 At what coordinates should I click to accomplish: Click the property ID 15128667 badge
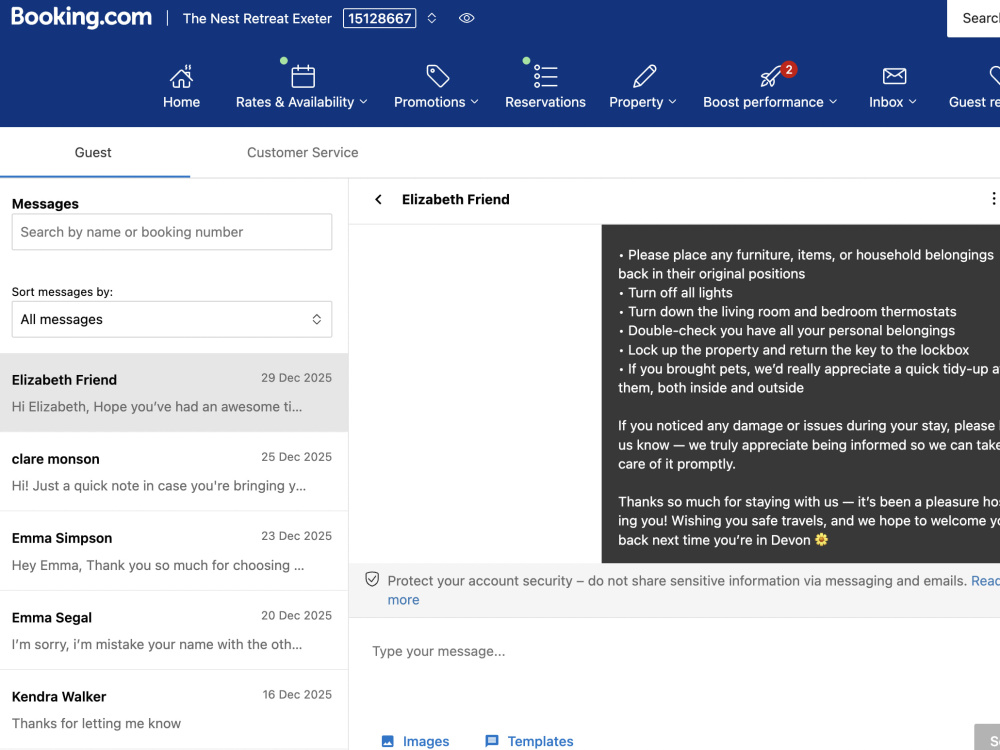(379, 18)
